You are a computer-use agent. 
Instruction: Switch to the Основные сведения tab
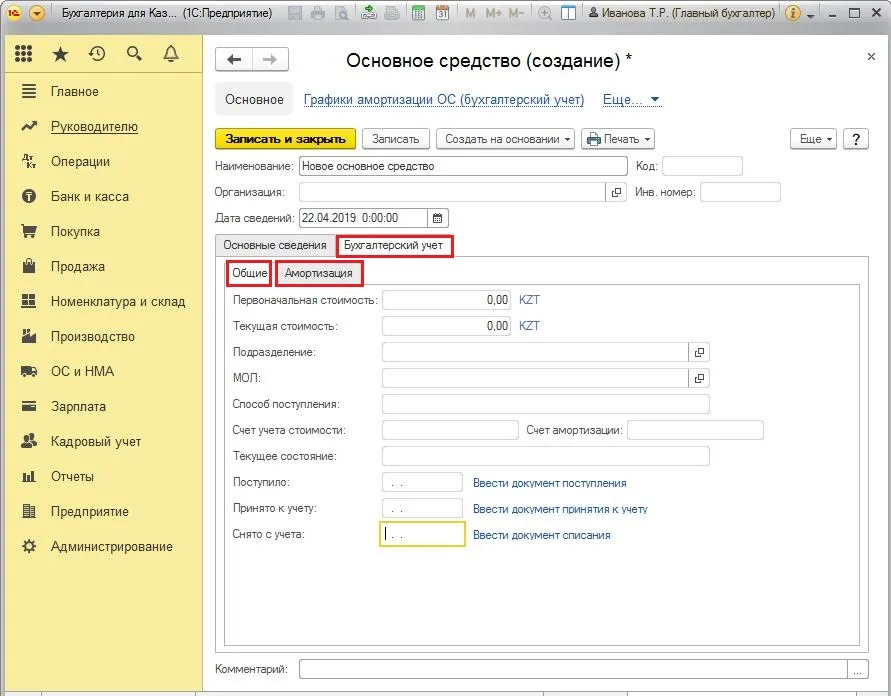point(275,245)
